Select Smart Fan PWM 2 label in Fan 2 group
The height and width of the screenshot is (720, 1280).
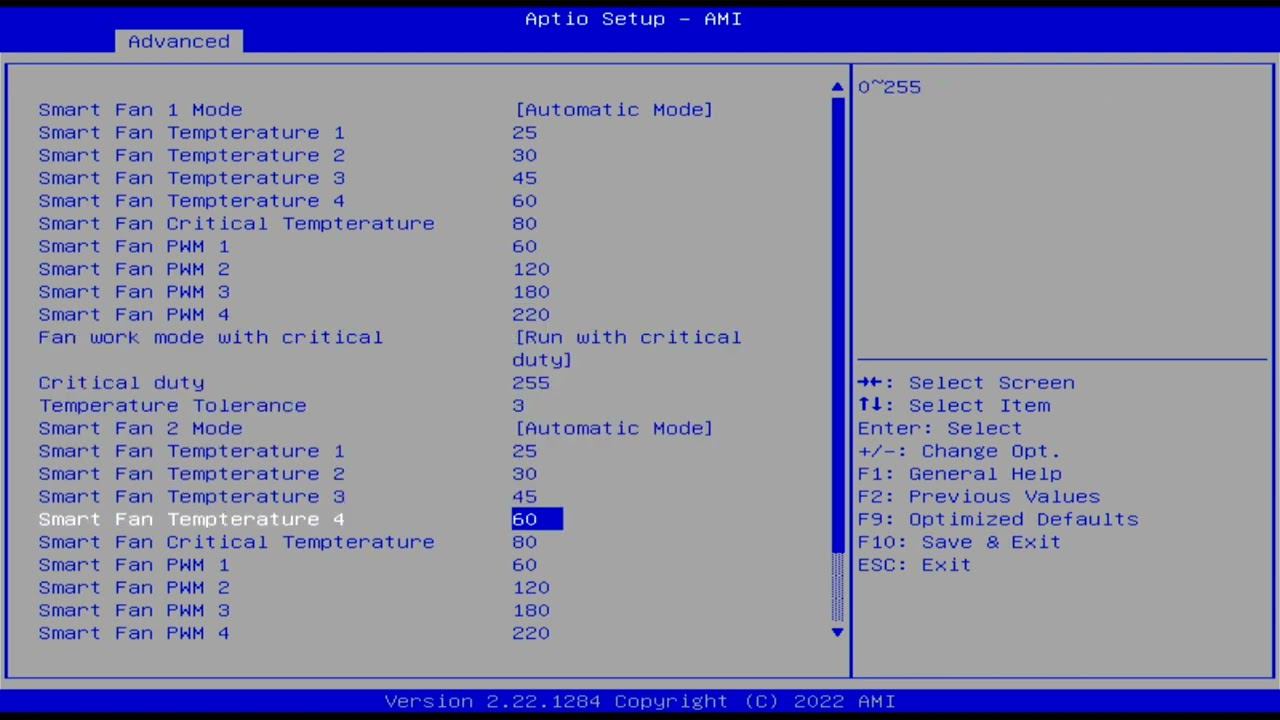[x=134, y=588]
